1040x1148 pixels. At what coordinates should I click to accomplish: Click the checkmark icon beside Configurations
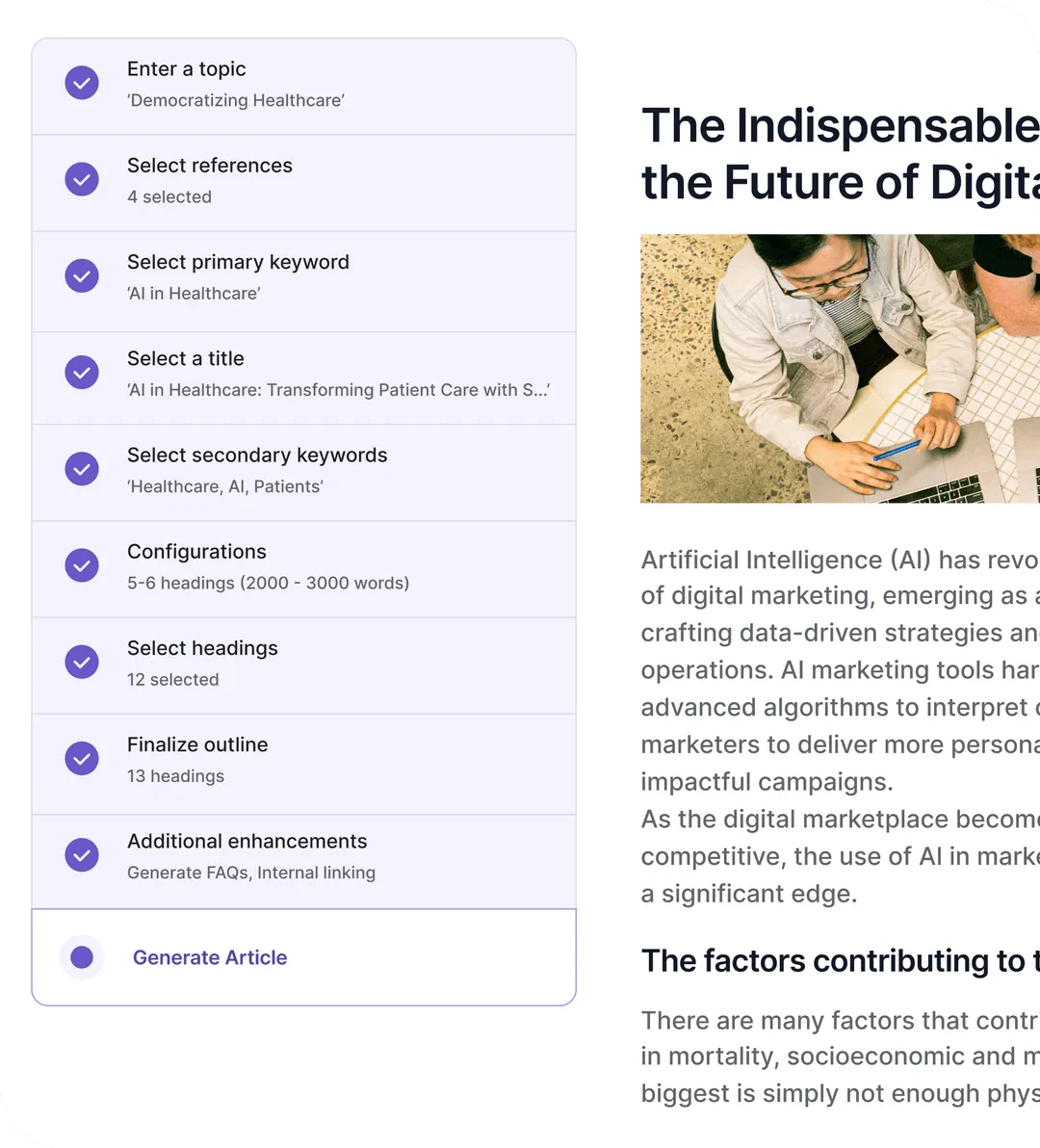pos(82,565)
